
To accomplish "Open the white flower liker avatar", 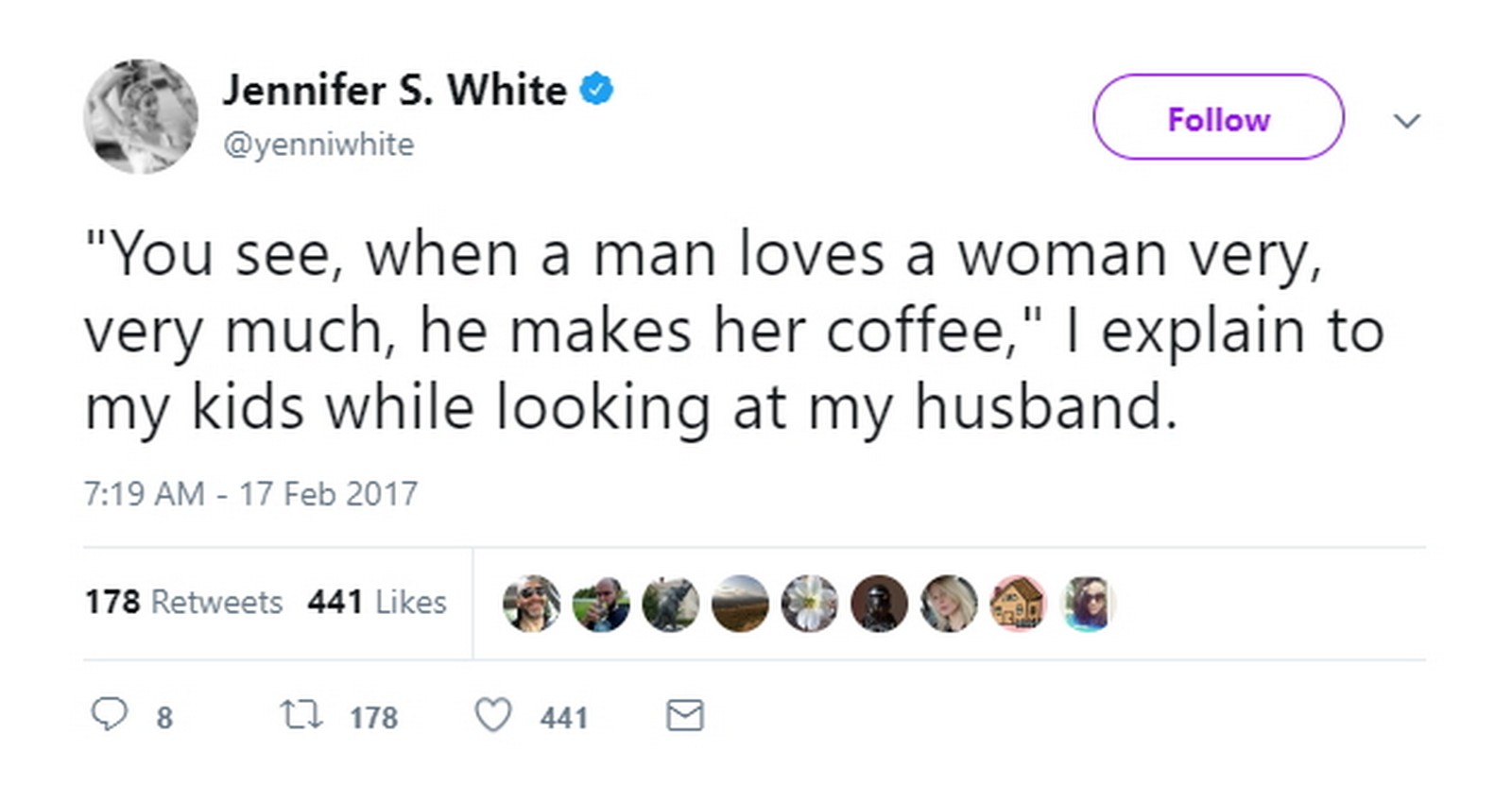I will coord(810,603).
